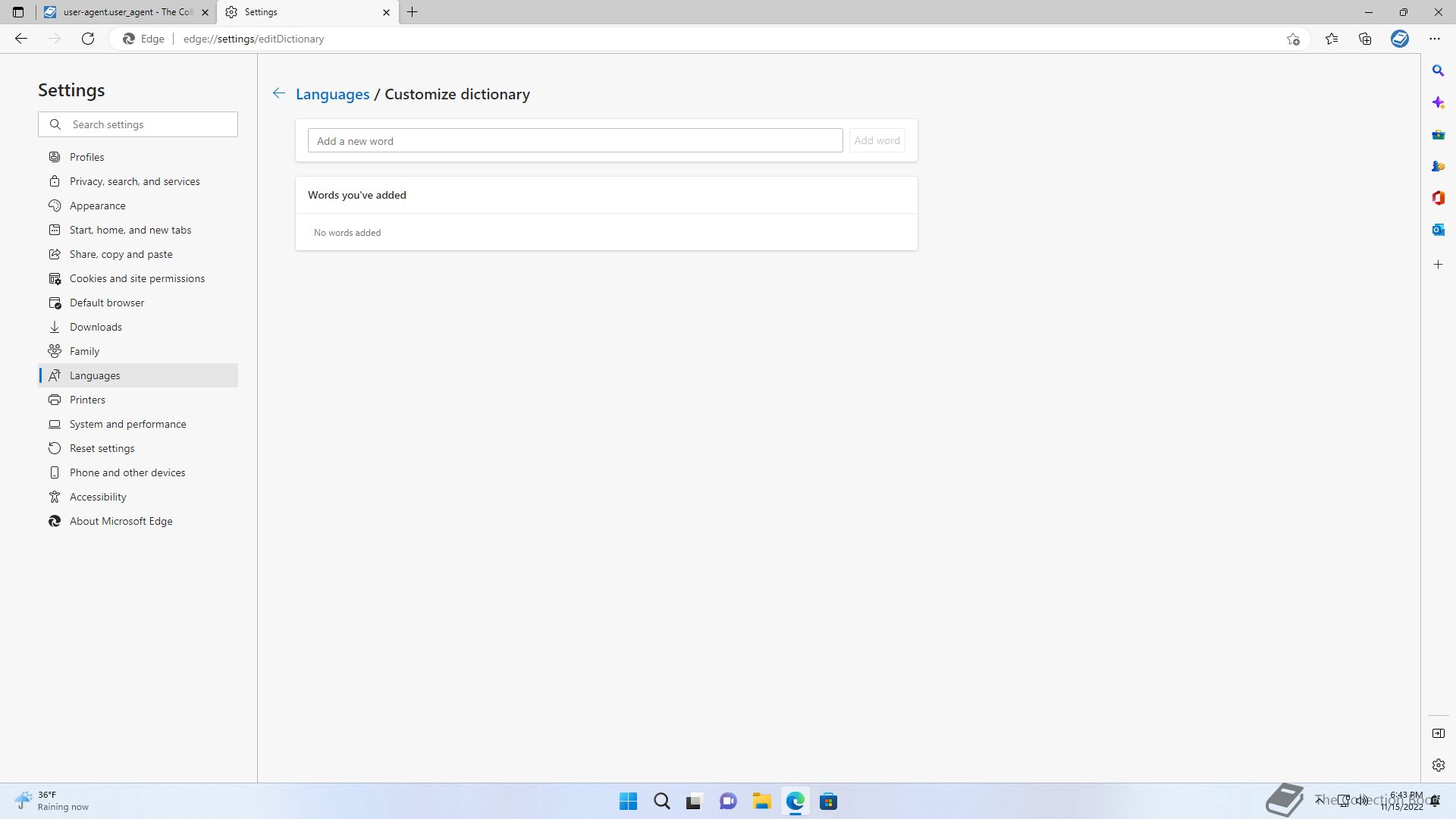
Task: Open sidebar settings gear icon
Action: [1438, 765]
